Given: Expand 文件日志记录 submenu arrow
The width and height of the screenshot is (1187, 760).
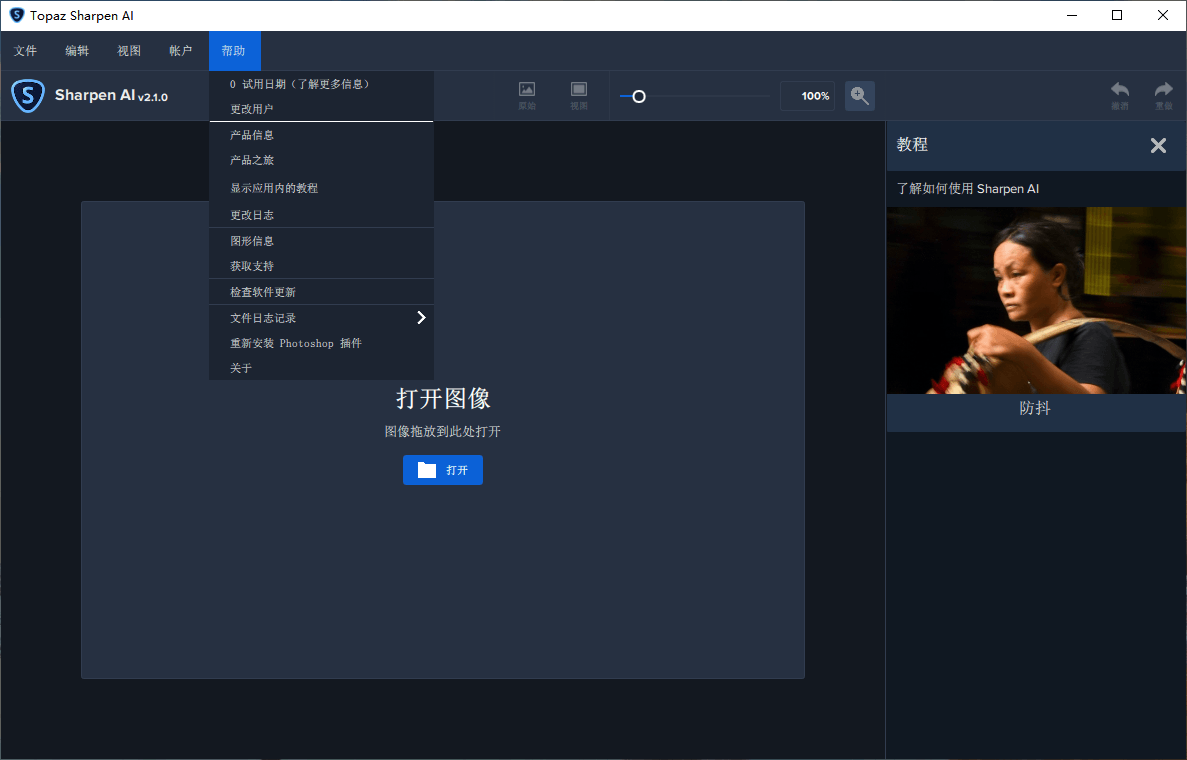Looking at the screenshot, I should tap(422, 318).
